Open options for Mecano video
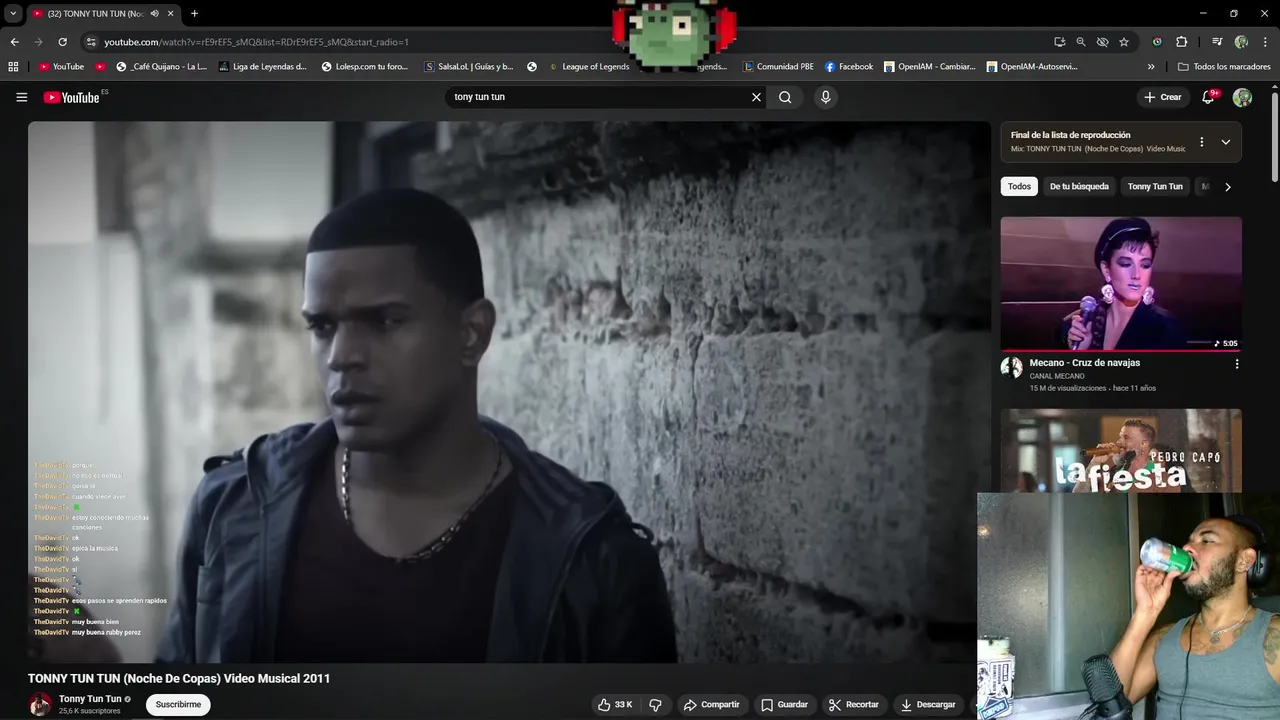This screenshot has height=720, width=1280. 1236,364
